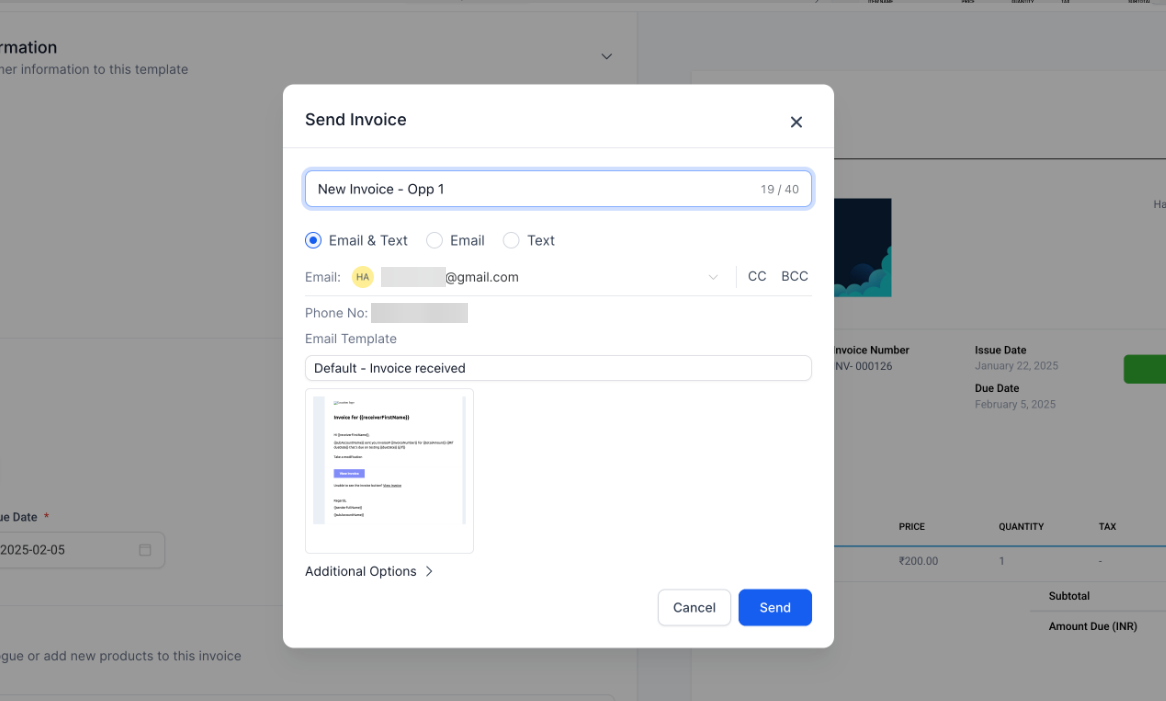Add BCC recipients

(794, 277)
